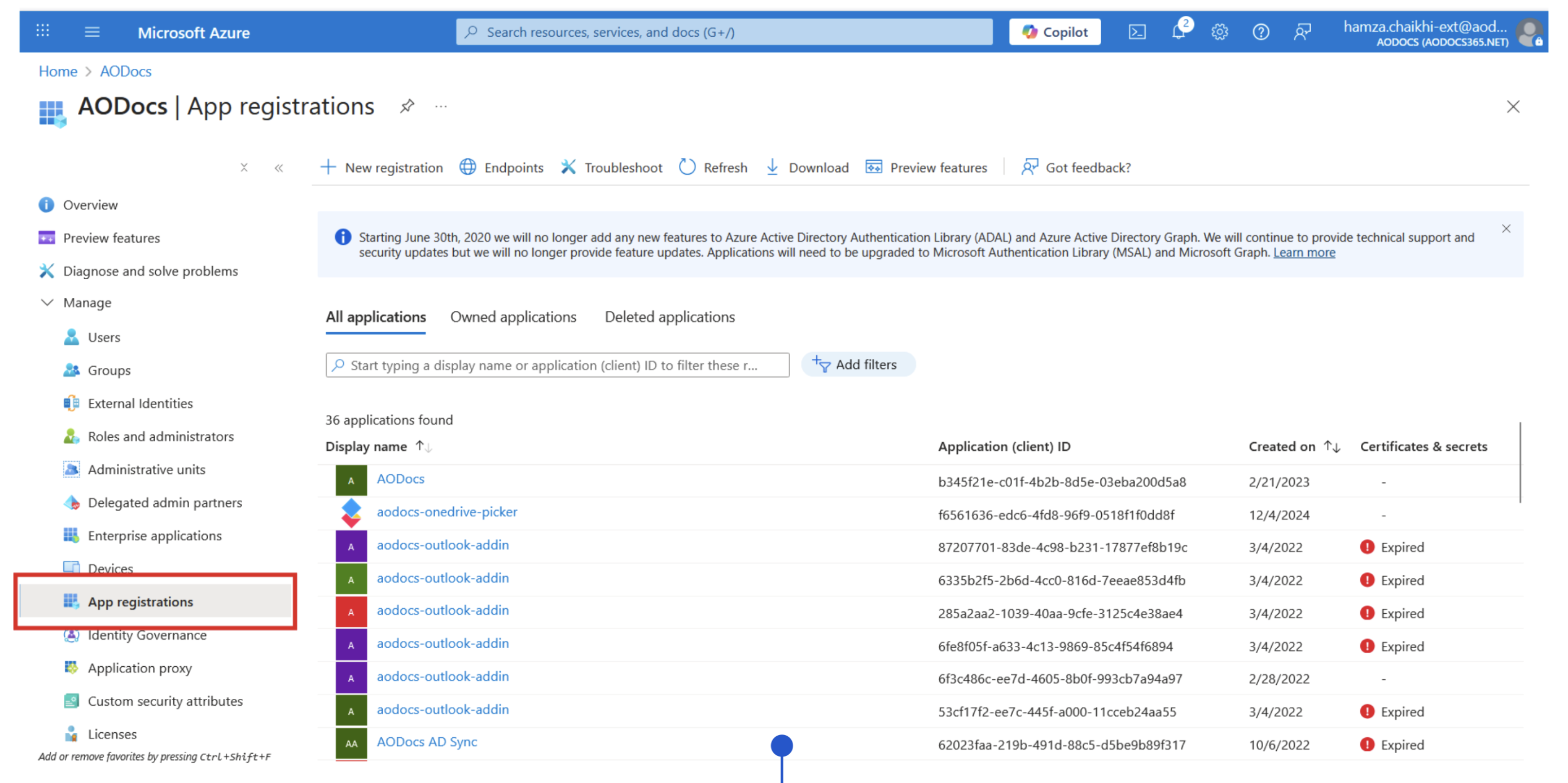This screenshot has width=1568, height=783.
Task: Open portal settings gear
Action: point(1219,32)
